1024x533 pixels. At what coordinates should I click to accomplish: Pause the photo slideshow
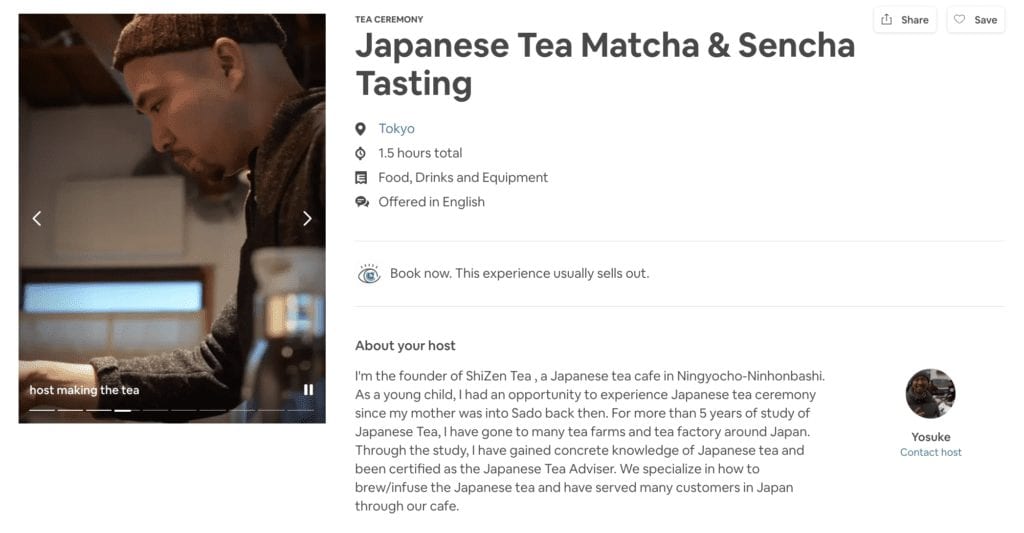point(308,390)
